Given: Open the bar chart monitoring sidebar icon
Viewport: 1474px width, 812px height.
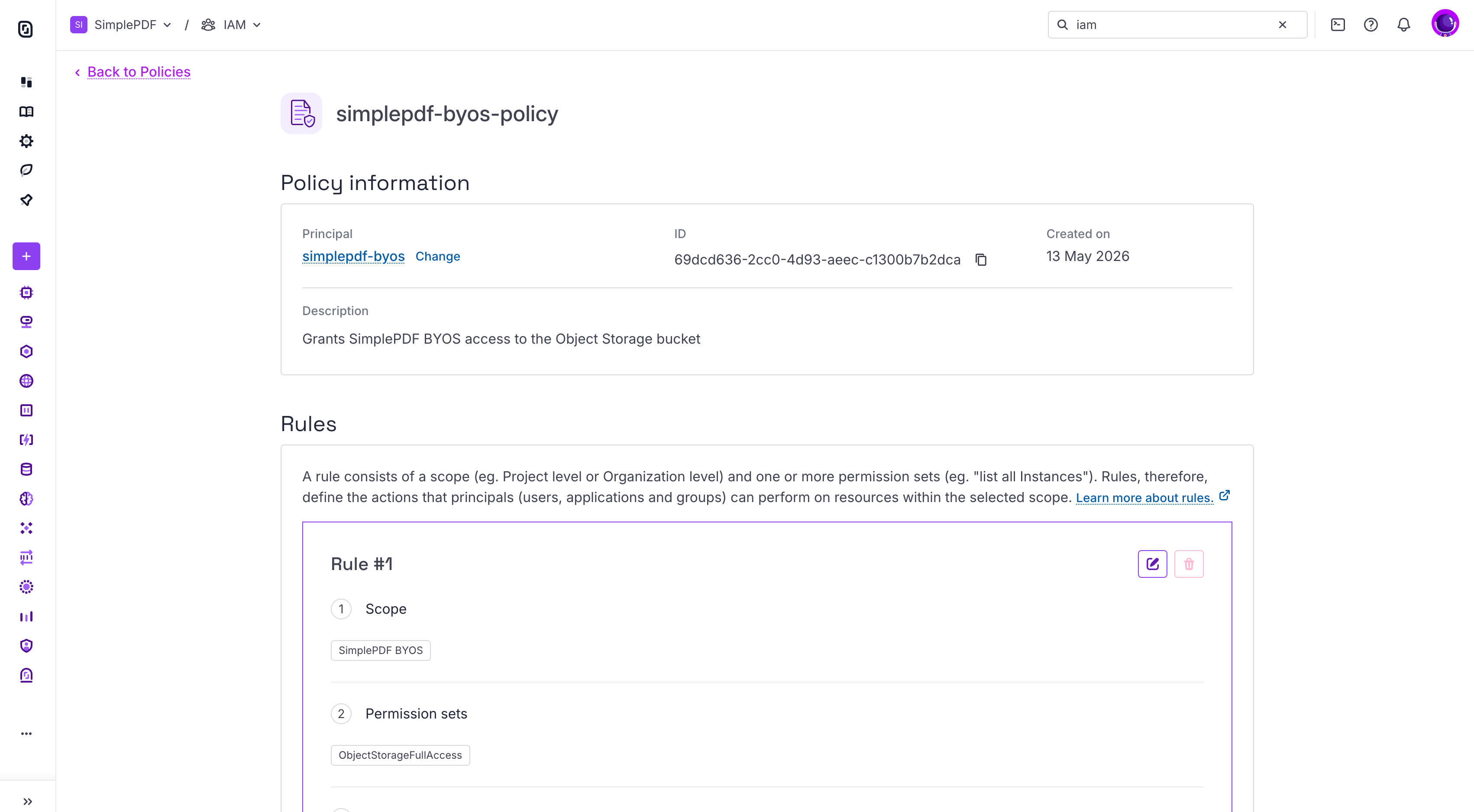Looking at the screenshot, I should coord(26,616).
